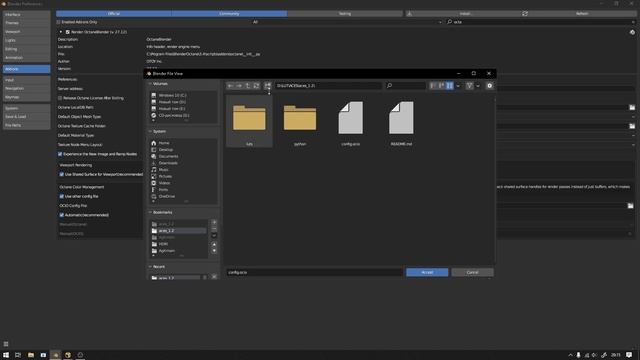Select the luts folder thumbnail
Image resolution: width=640 pixels, height=360 pixels.
click(249, 122)
